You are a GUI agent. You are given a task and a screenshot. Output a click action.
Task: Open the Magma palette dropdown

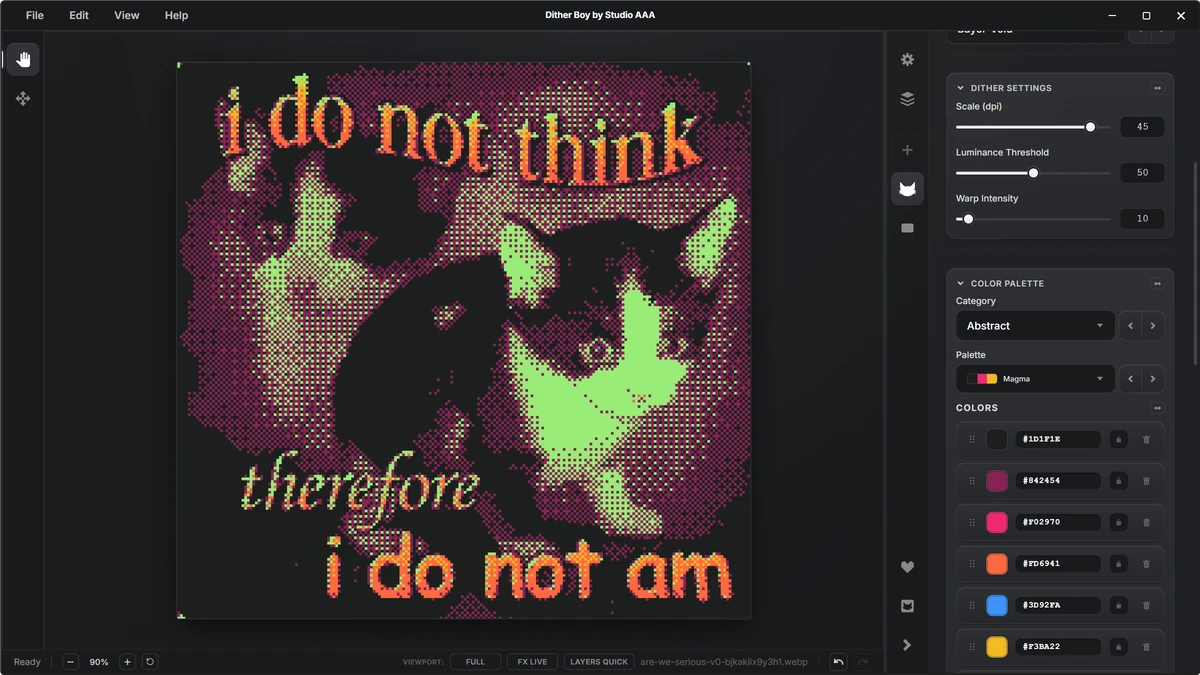[1035, 379]
